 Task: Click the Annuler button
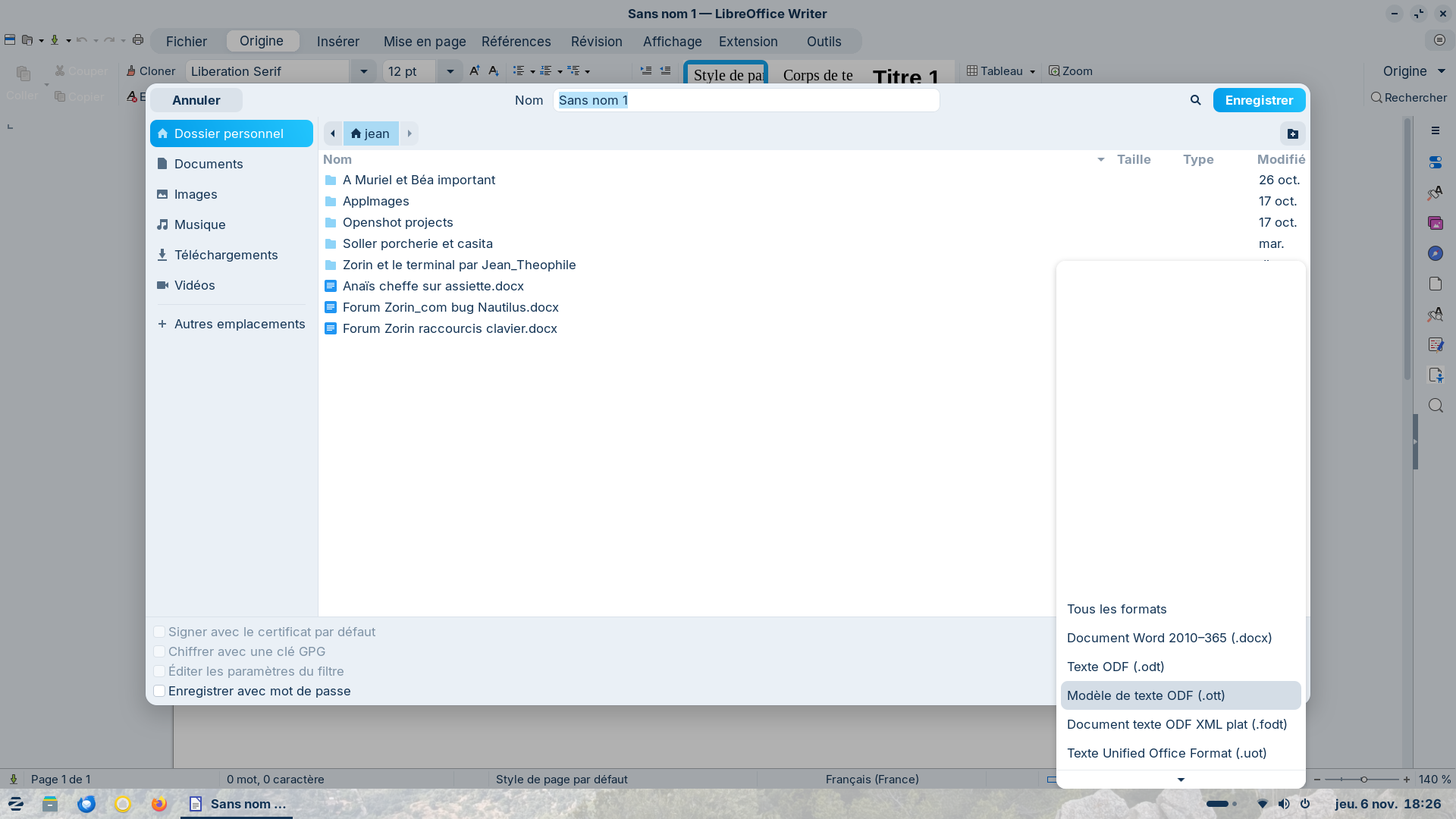click(x=196, y=100)
